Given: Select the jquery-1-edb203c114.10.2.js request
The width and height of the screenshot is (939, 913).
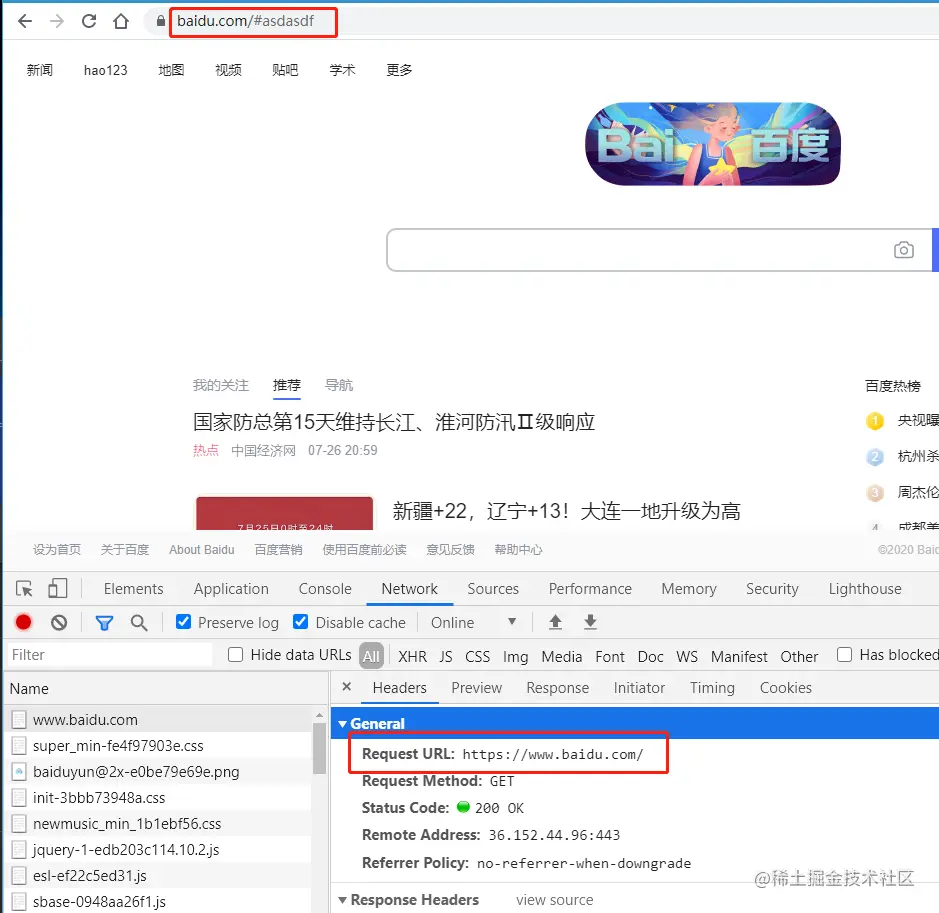Looking at the screenshot, I should coord(159,850).
